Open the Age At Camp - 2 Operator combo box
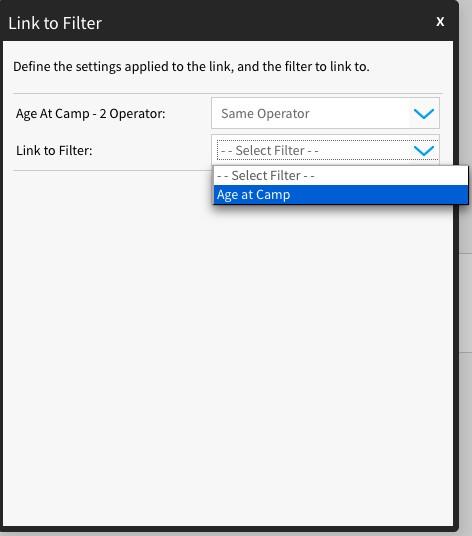Screen dimensions: 472x536 click(325, 113)
